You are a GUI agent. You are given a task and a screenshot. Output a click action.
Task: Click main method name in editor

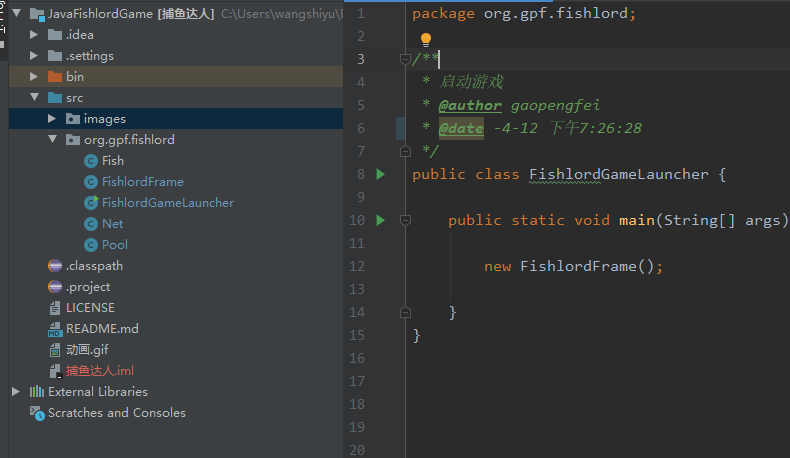pyautogui.click(x=636, y=220)
